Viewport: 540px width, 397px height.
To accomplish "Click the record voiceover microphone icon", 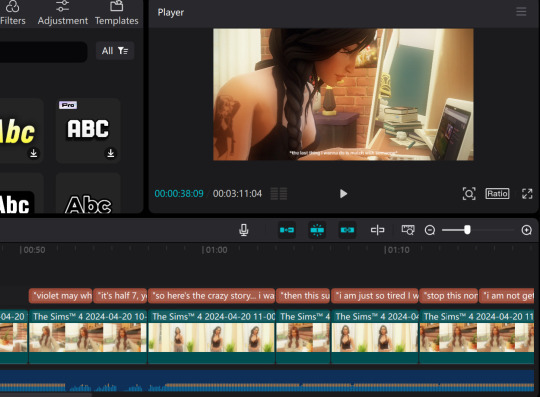I will tap(243, 230).
